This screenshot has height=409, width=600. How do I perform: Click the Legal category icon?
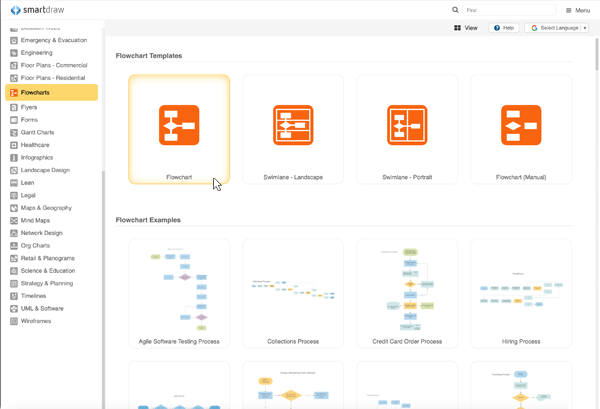tap(14, 196)
